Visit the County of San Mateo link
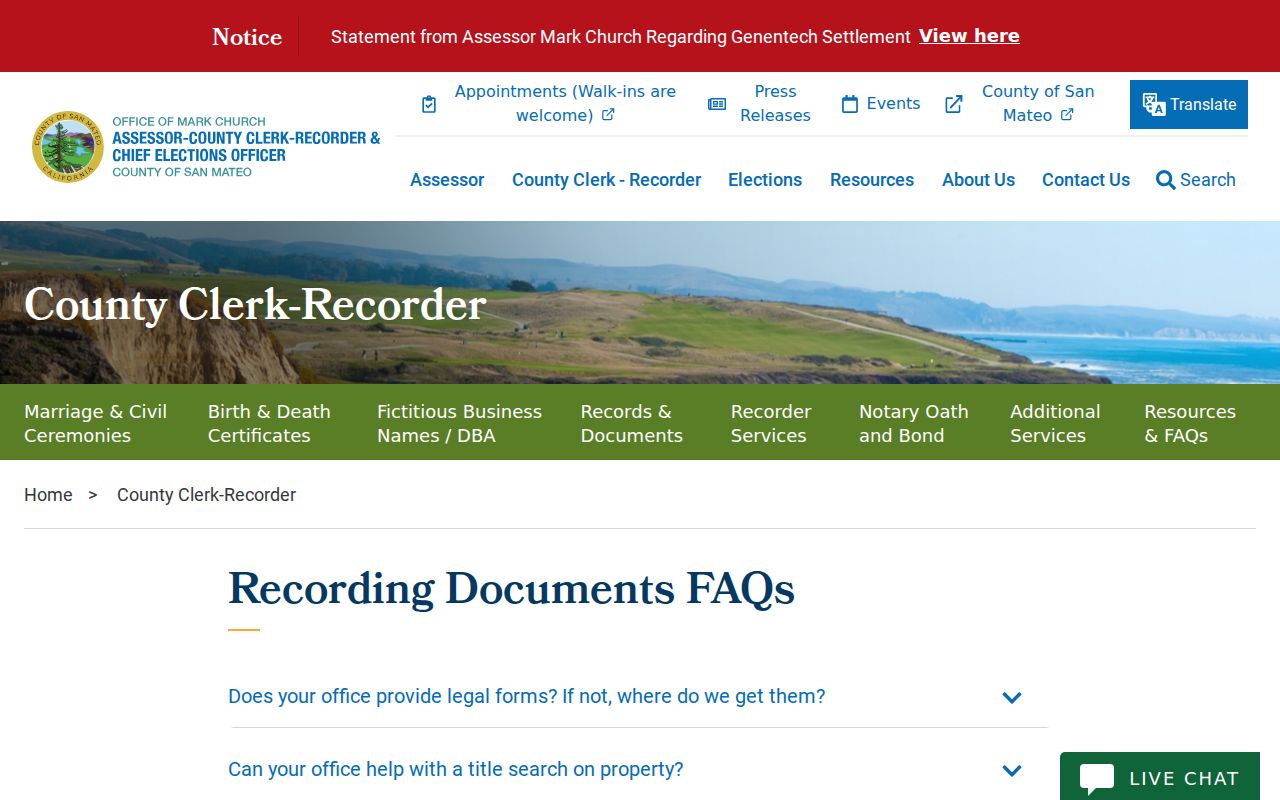 tap(1038, 103)
